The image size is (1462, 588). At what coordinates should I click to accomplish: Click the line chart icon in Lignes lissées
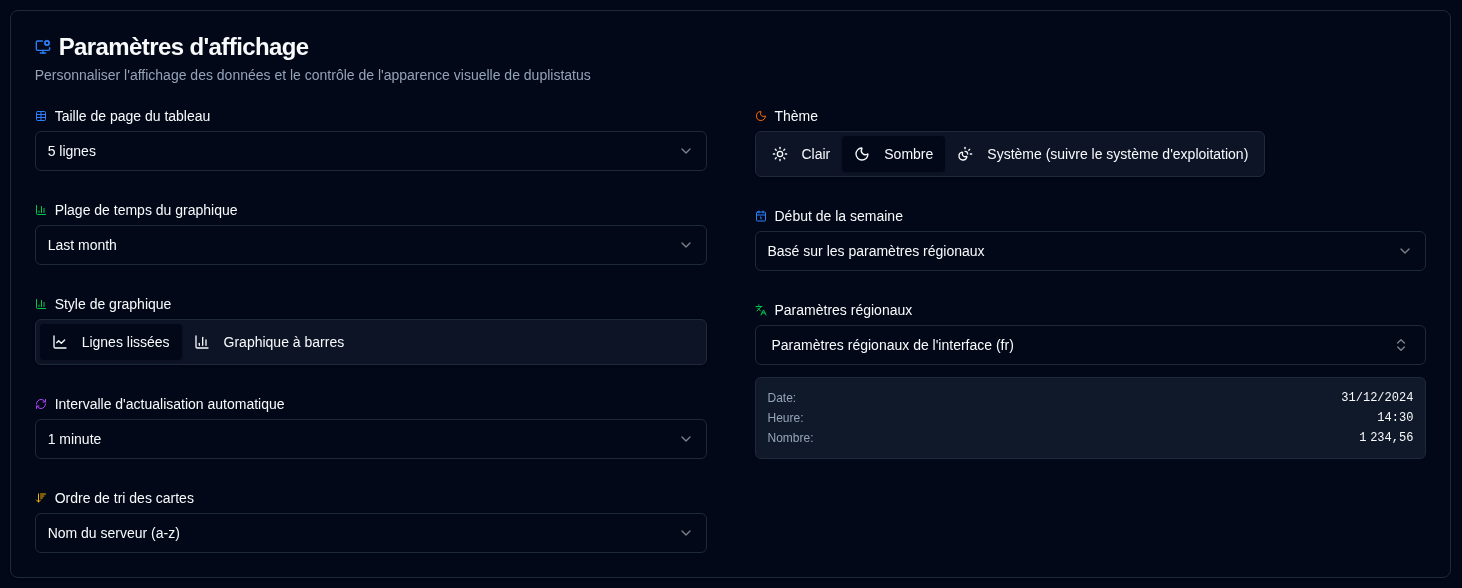tap(60, 342)
